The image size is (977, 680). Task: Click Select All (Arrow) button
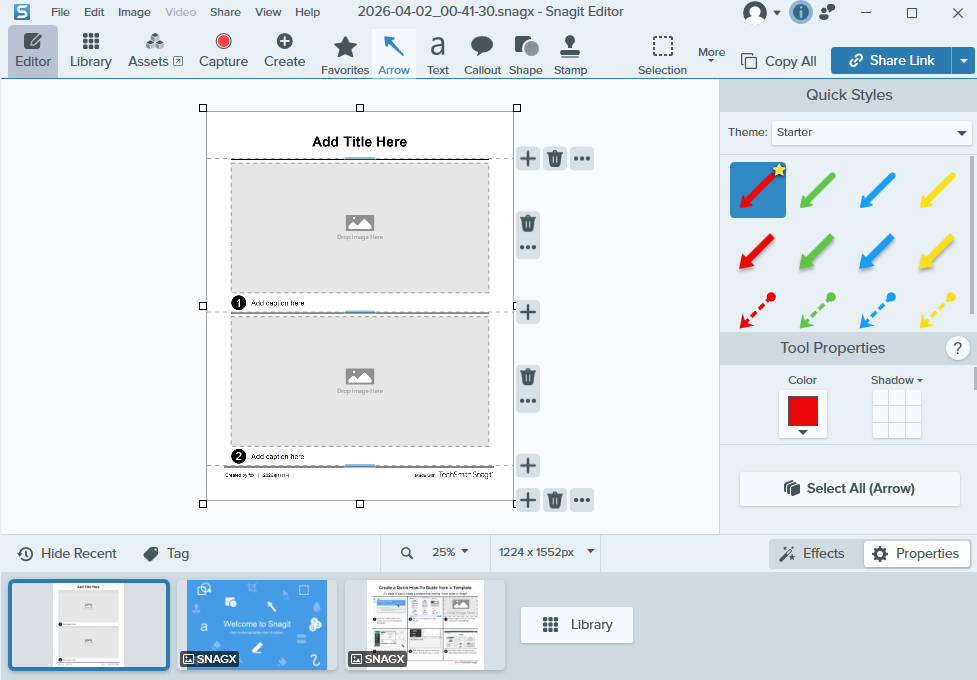coord(849,489)
